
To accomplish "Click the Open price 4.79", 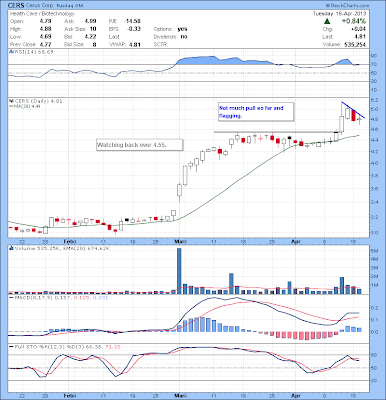I will pos(45,21).
